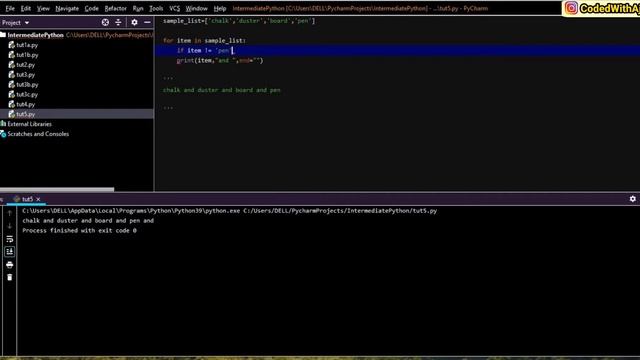Click 'Process finished with exit code 0' text
Image resolution: width=640 pixels, height=360 pixels.
pos(79,230)
